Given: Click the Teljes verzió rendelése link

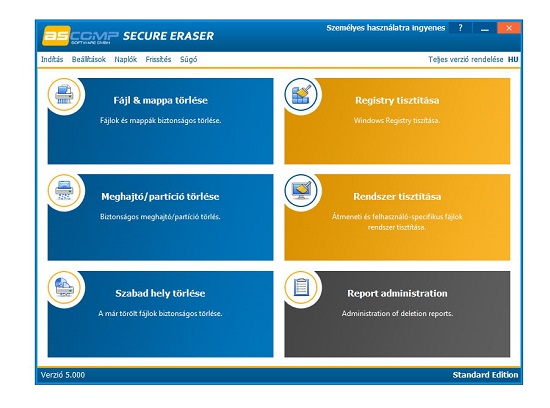Looking at the screenshot, I should [x=465, y=59].
